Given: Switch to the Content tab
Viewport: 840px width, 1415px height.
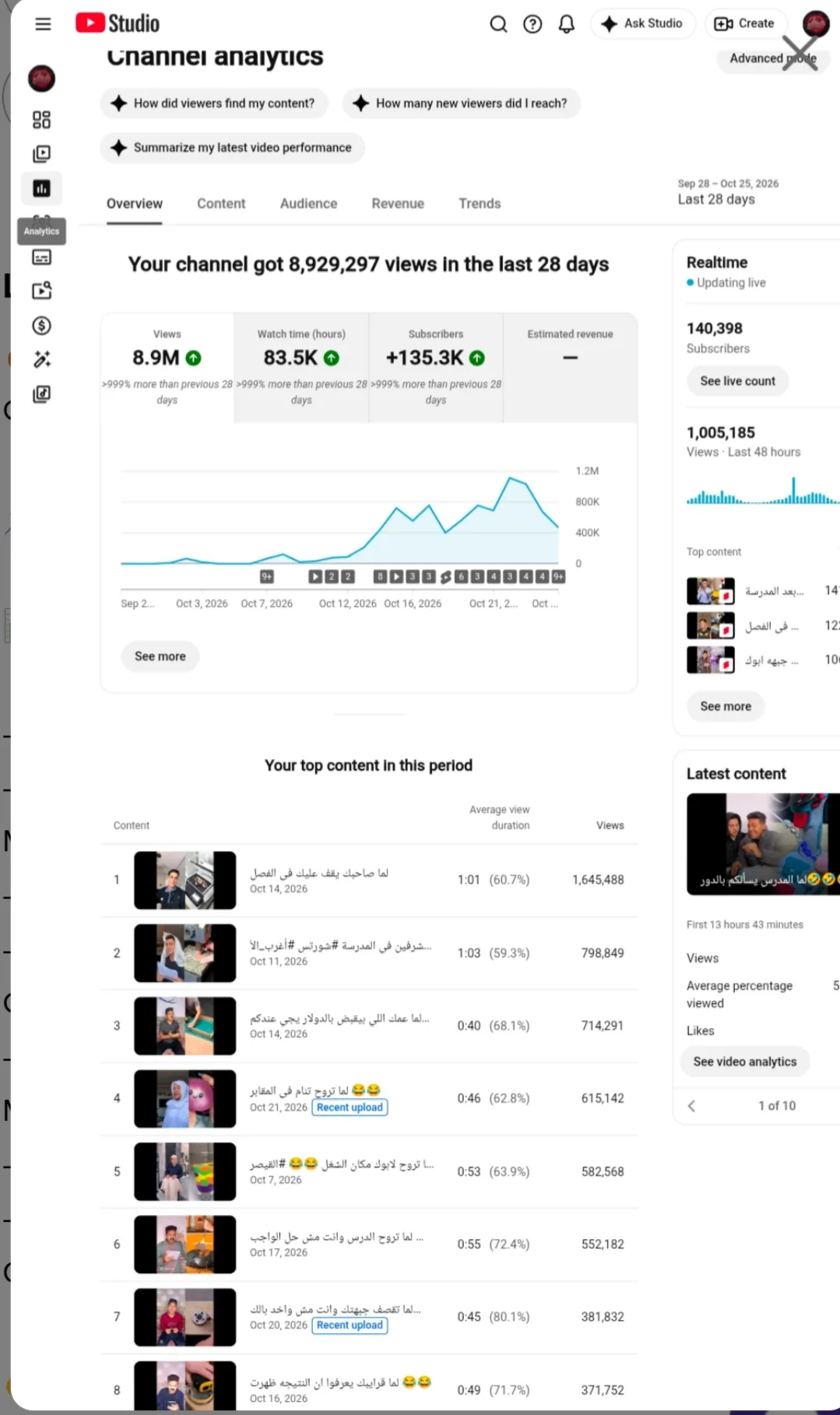Looking at the screenshot, I should 221,203.
